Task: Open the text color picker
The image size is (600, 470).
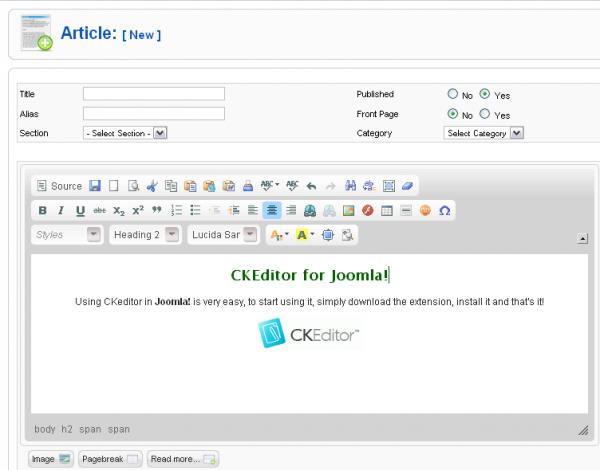Action: pyautogui.click(x=279, y=235)
